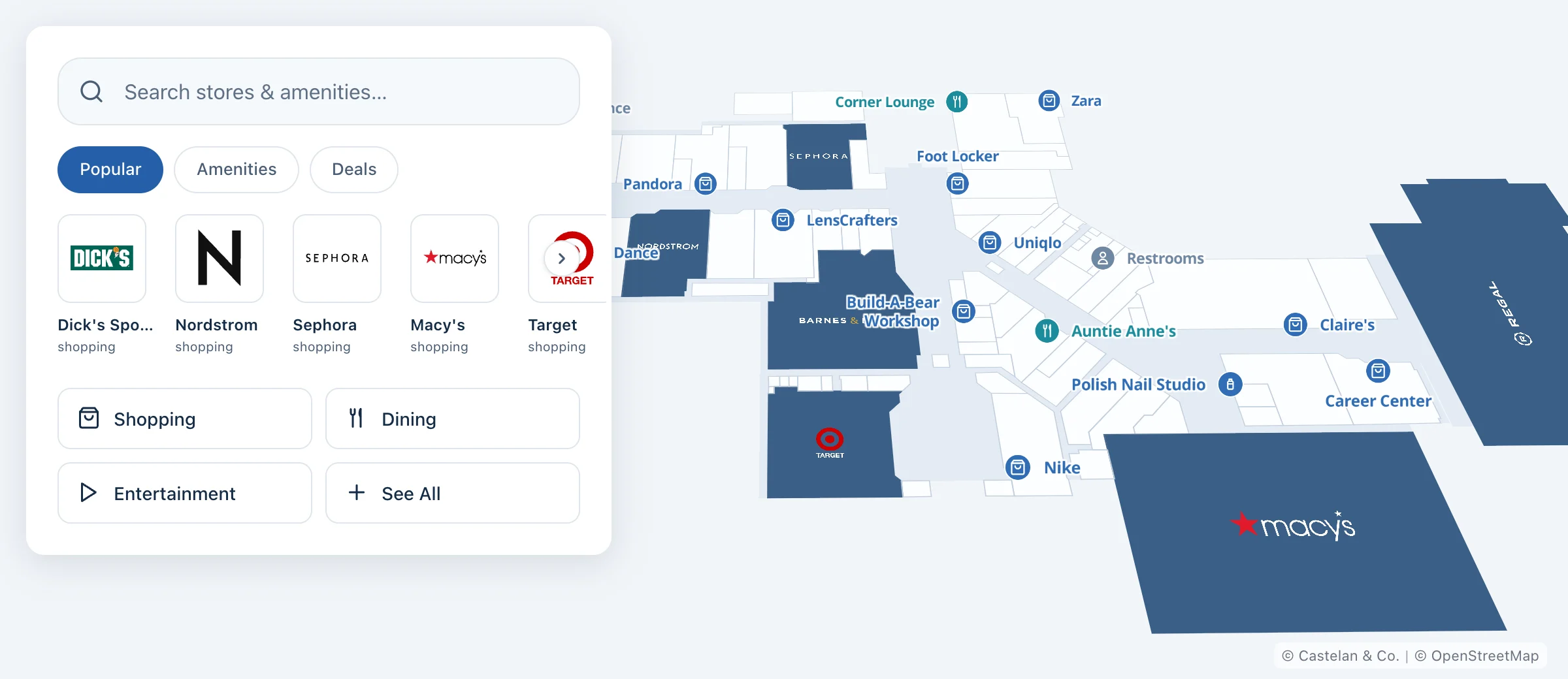Show more popular stores with the next chevron

[562, 259]
